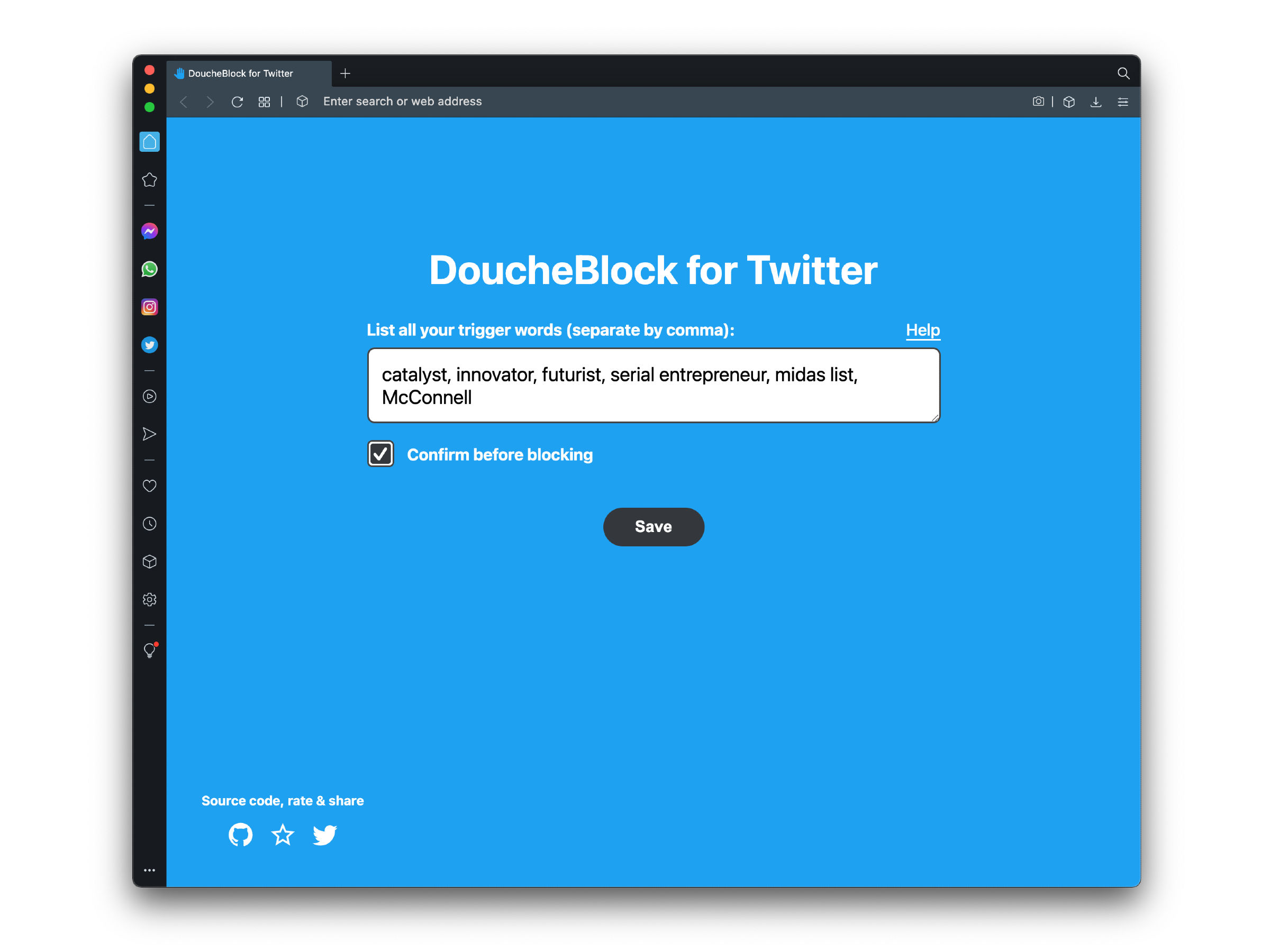
Task: Share via the Twitter bird icon
Action: click(x=325, y=835)
